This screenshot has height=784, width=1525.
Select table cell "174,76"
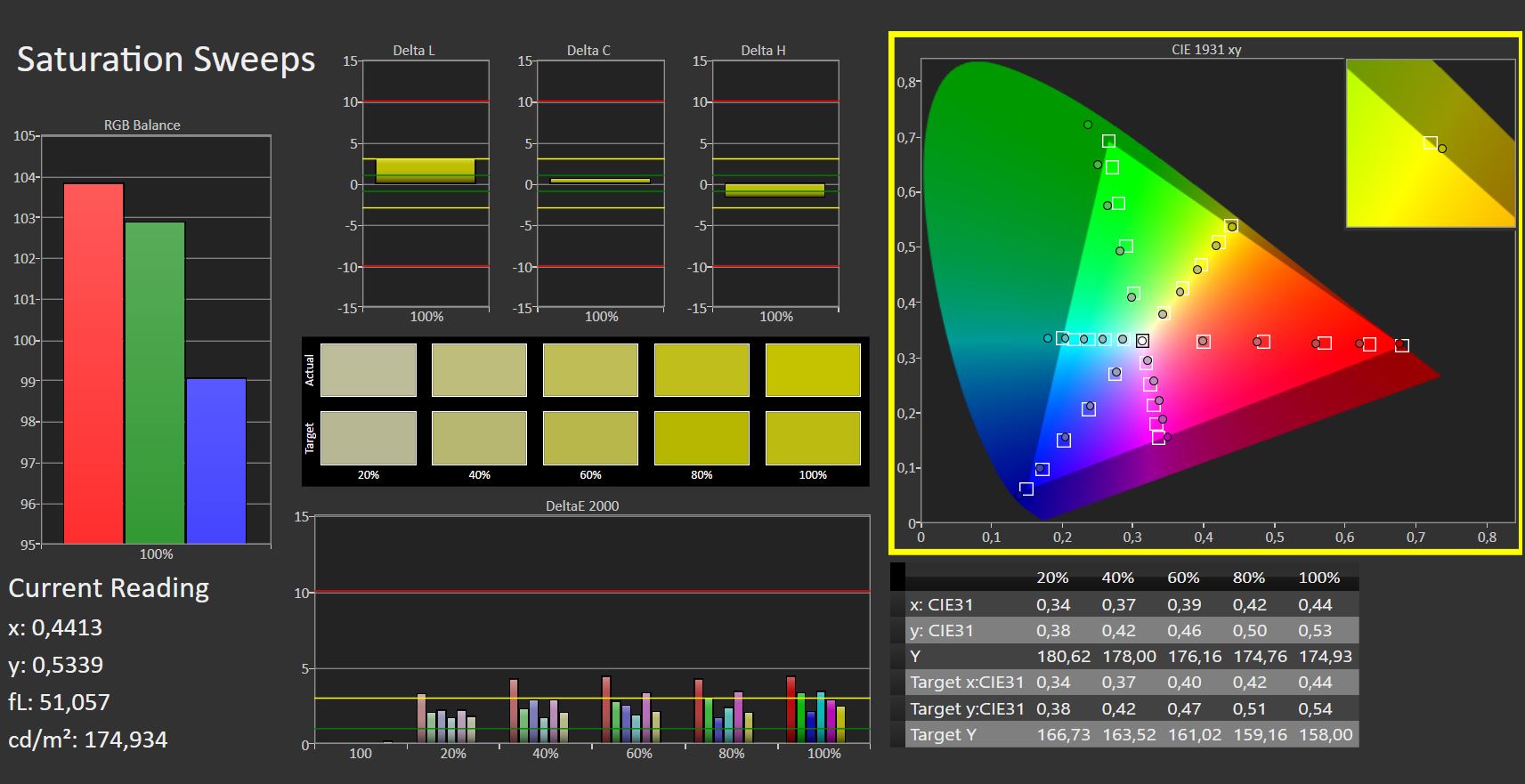(x=1260, y=657)
